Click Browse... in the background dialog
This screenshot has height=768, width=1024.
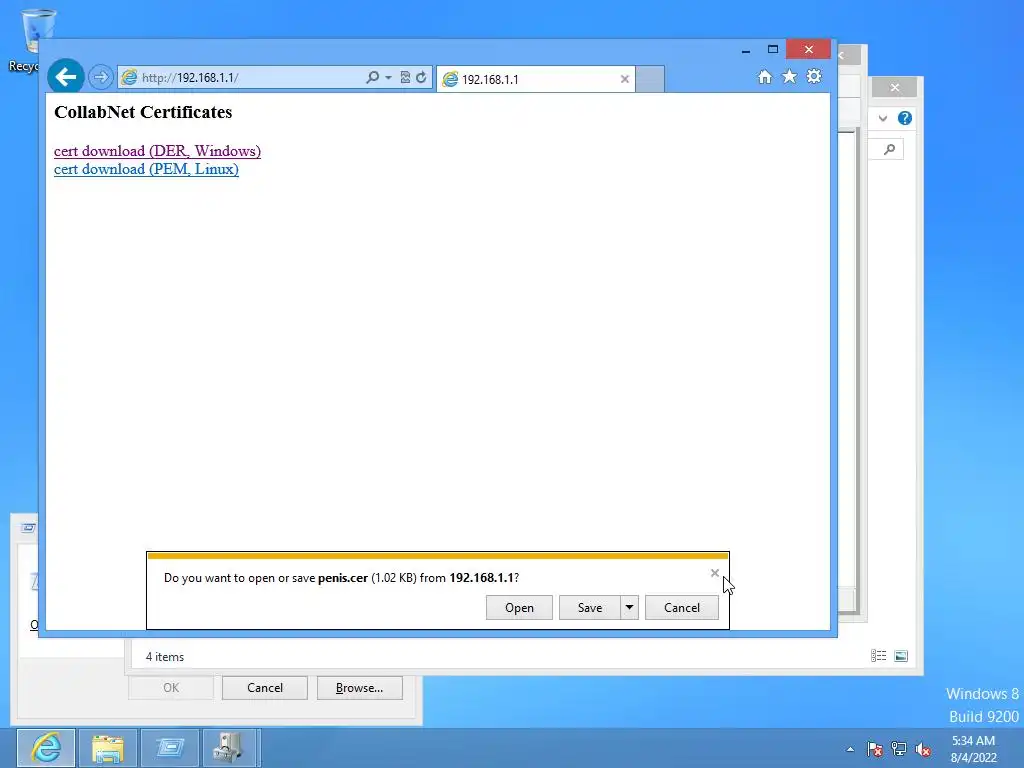click(x=359, y=688)
